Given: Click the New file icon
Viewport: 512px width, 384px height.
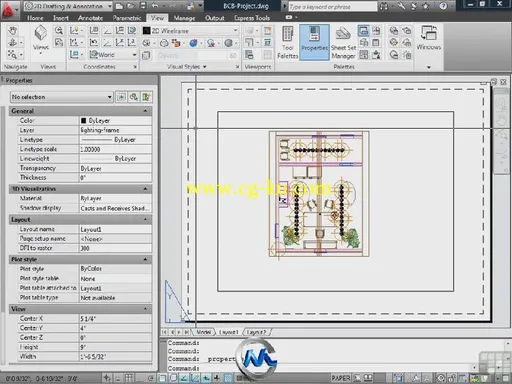Looking at the screenshot, I should point(119,6).
